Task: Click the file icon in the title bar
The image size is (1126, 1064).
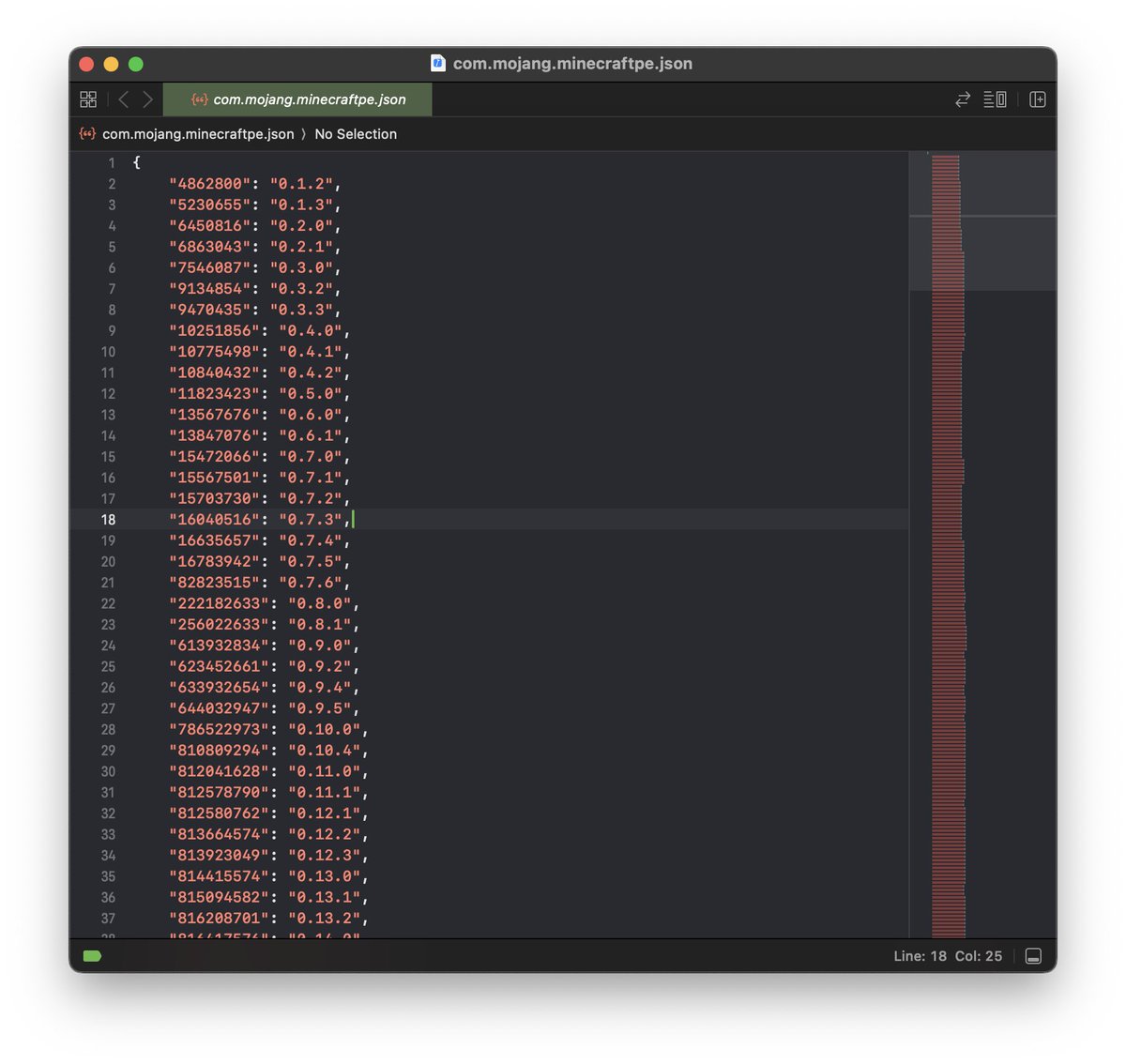Action: point(438,63)
